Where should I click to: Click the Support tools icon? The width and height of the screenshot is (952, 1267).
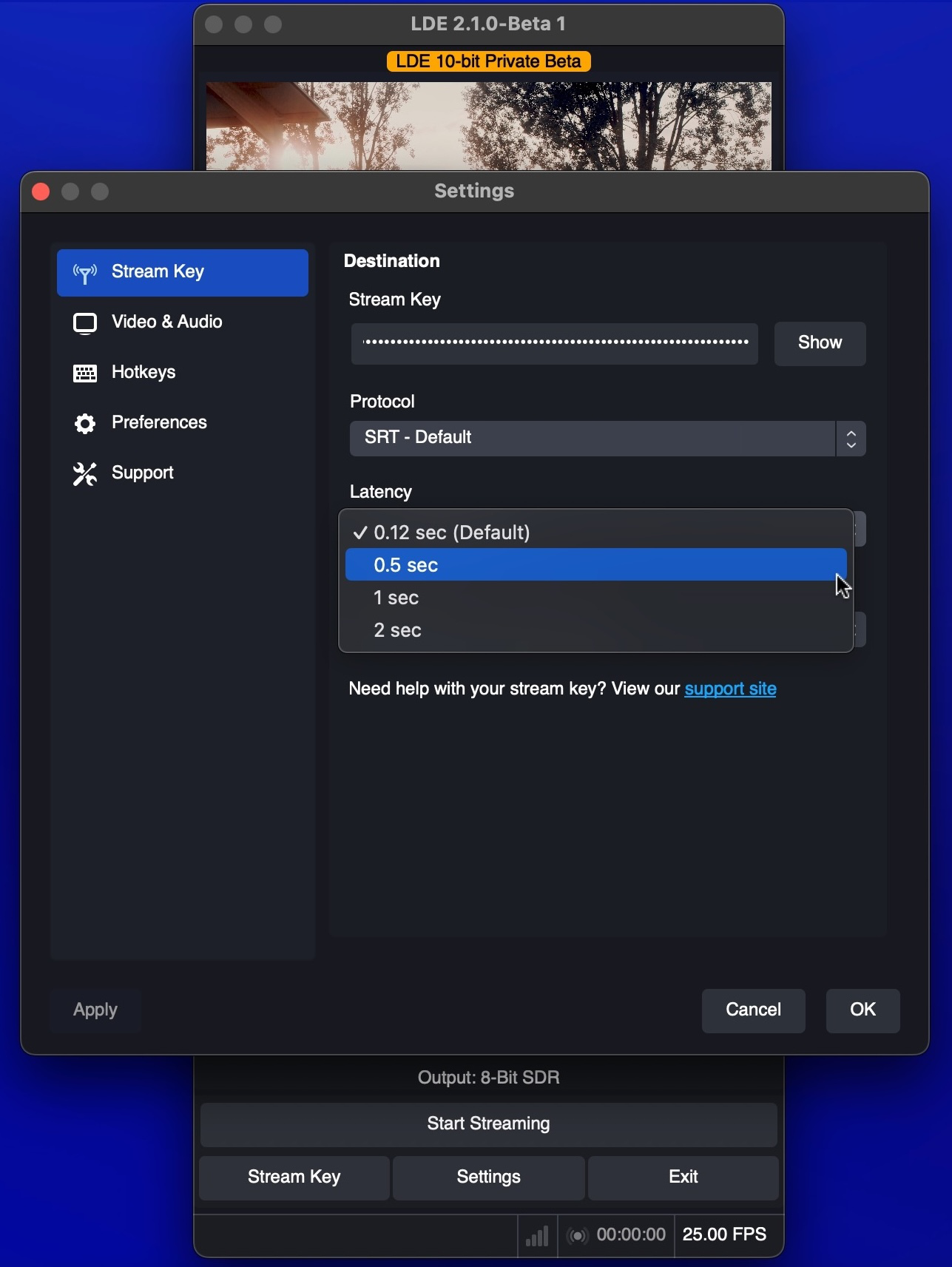coord(85,474)
